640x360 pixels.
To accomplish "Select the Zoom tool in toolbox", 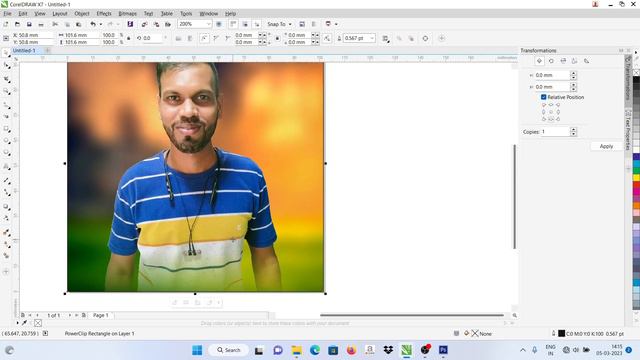I will (x=6, y=91).
